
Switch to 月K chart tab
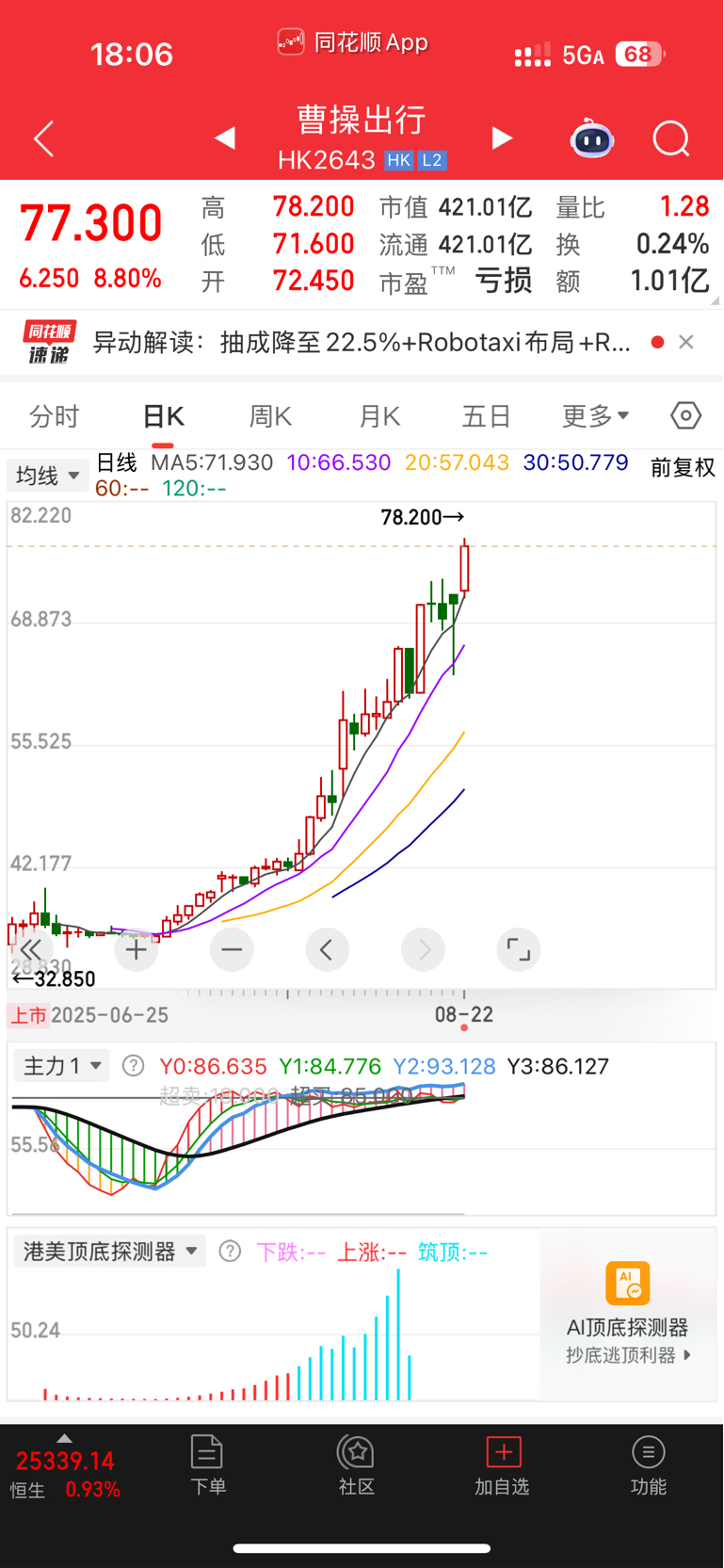[x=380, y=416]
